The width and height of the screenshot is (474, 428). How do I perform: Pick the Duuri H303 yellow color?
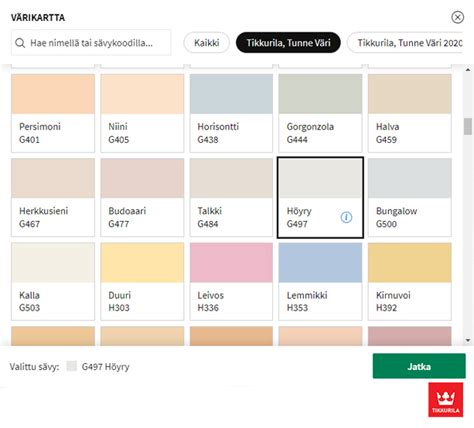[142, 281]
